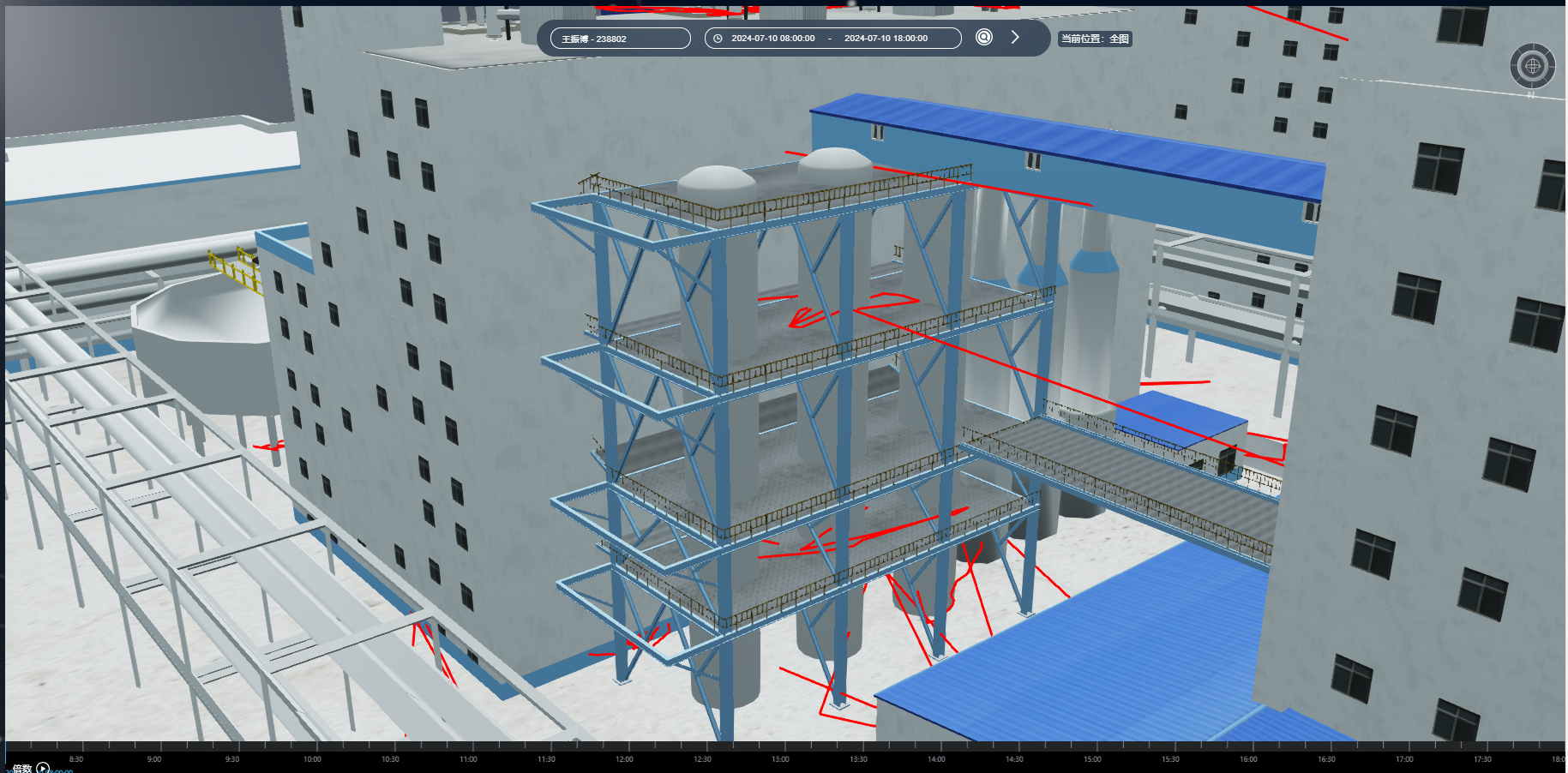Set the start time 2024-07-10 08:00:00
Viewport: 1568px width, 773px height.
772,39
